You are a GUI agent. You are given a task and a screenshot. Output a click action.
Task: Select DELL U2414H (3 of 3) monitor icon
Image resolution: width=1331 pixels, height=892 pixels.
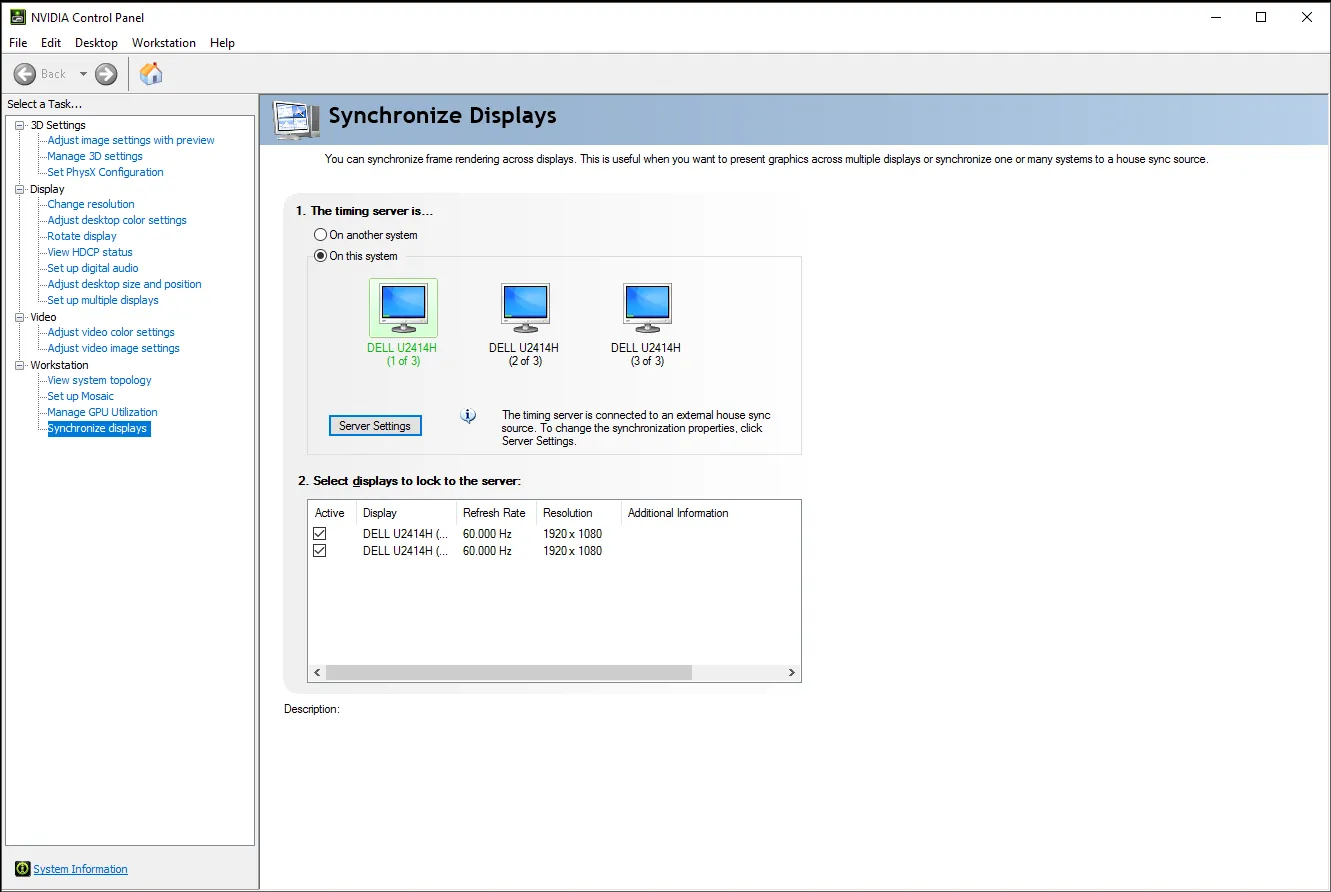[x=647, y=308]
